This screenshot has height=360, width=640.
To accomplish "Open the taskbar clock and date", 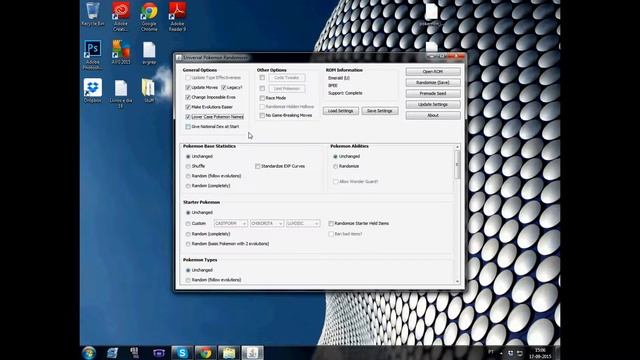I will tap(540, 353).
